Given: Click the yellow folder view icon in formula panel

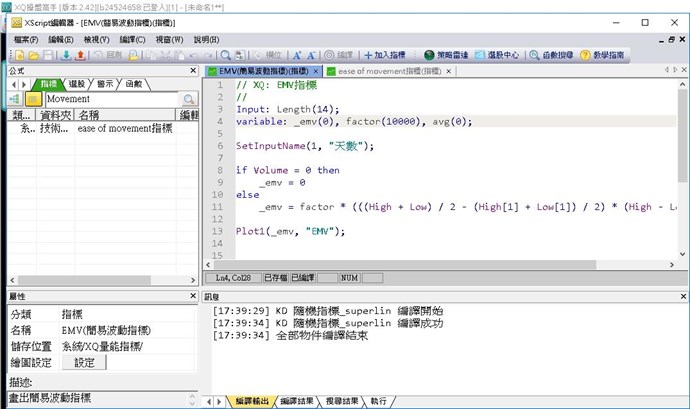Looking at the screenshot, I should pos(33,100).
